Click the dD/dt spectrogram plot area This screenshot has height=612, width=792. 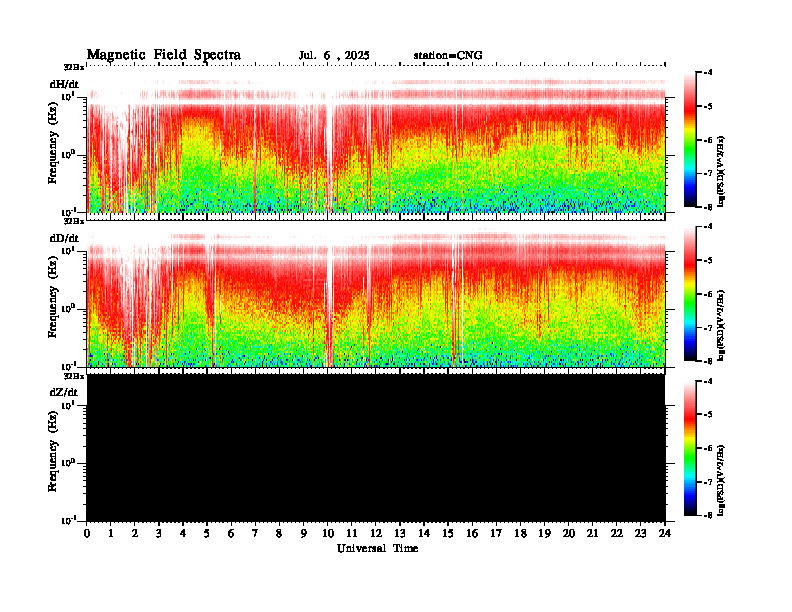376,293
